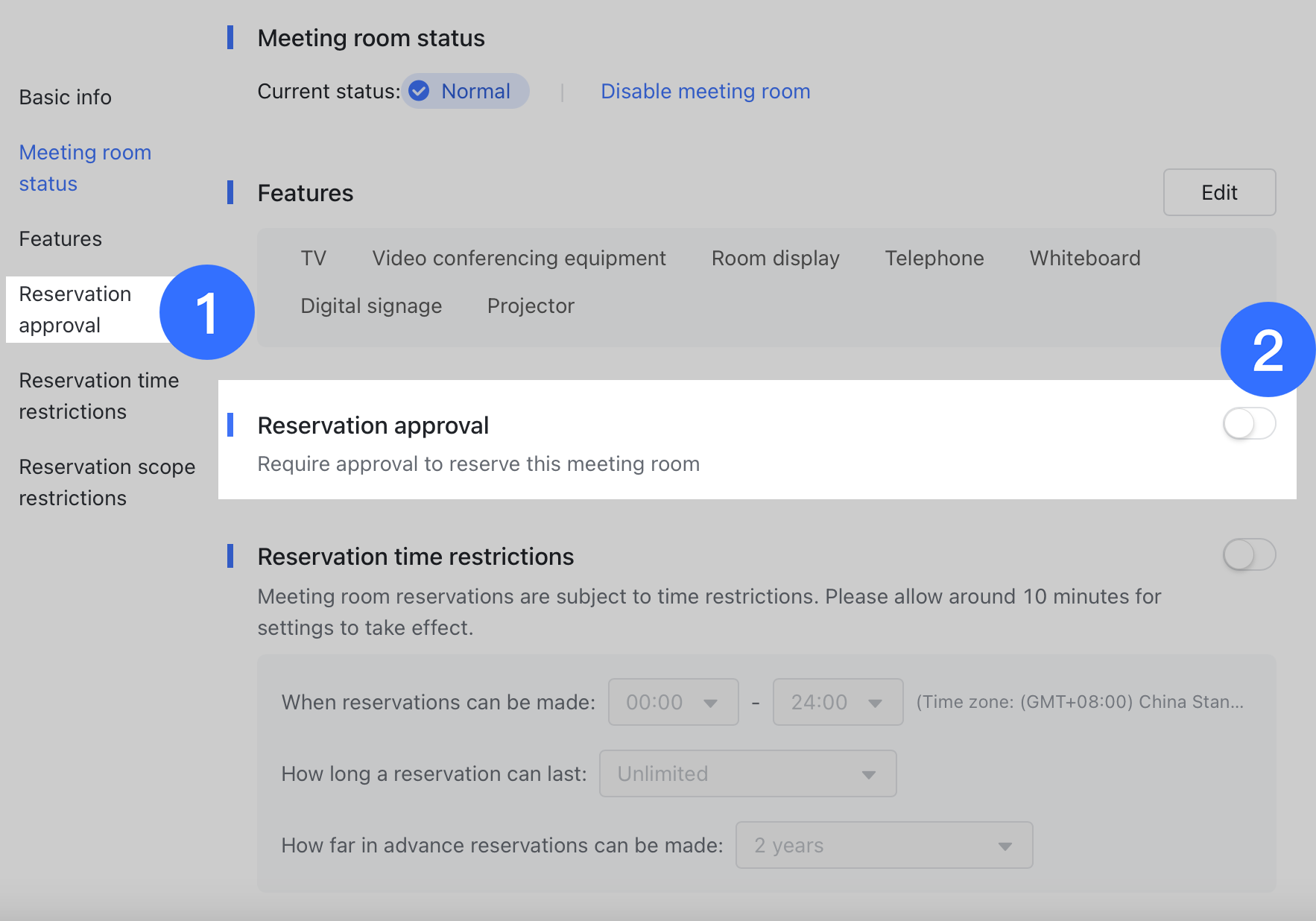Open the 24:00 end time dropdown

pyautogui.click(x=838, y=702)
